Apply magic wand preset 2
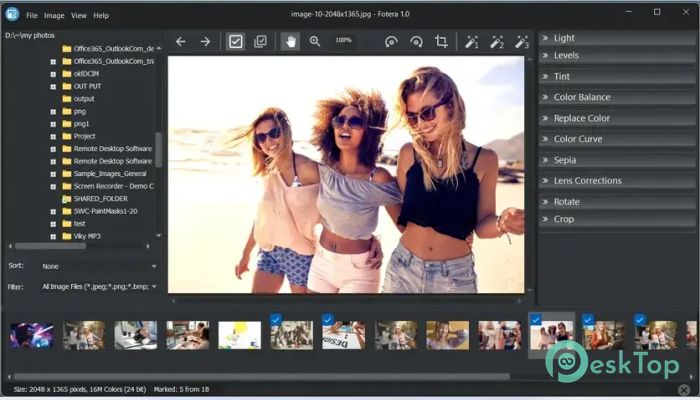Screen dimensions: 700x400 pyautogui.click(x=496, y=42)
